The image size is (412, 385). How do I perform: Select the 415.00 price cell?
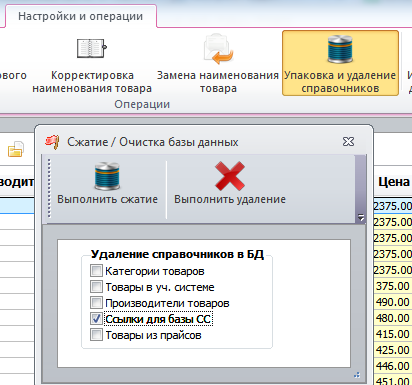(393, 334)
